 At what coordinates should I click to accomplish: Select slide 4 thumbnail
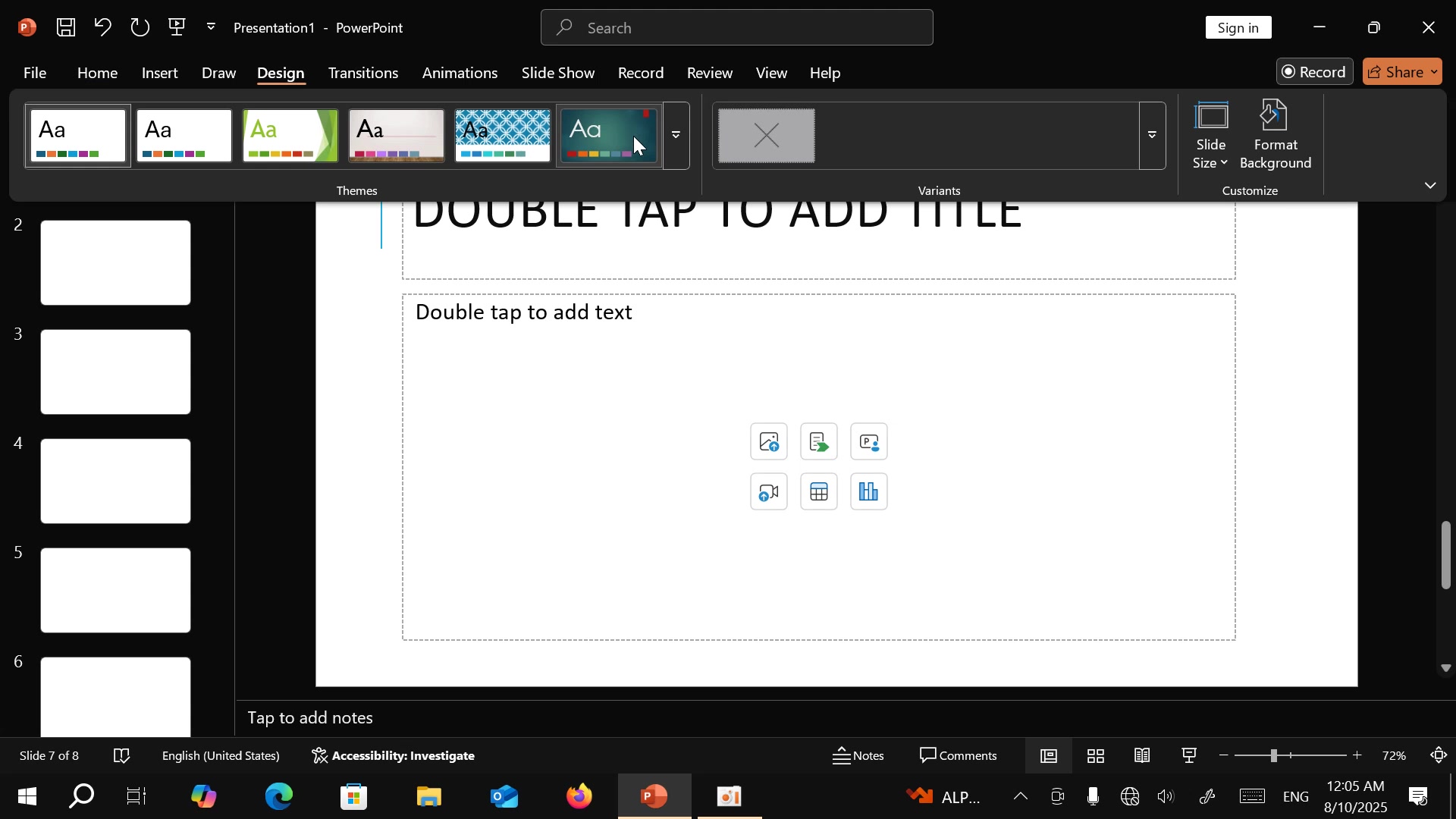tap(115, 481)
